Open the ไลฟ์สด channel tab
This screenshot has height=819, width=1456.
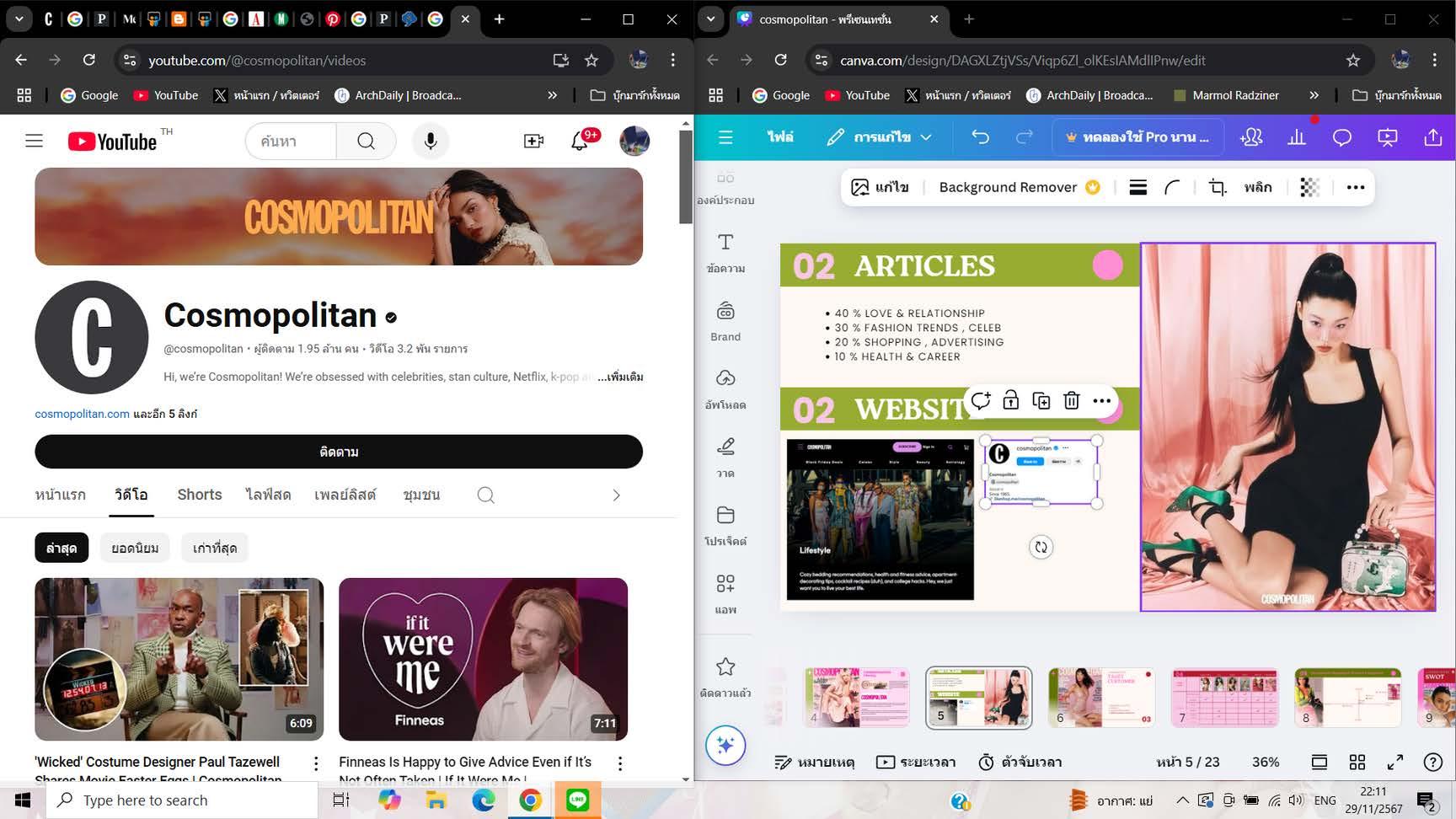[268, 495]
